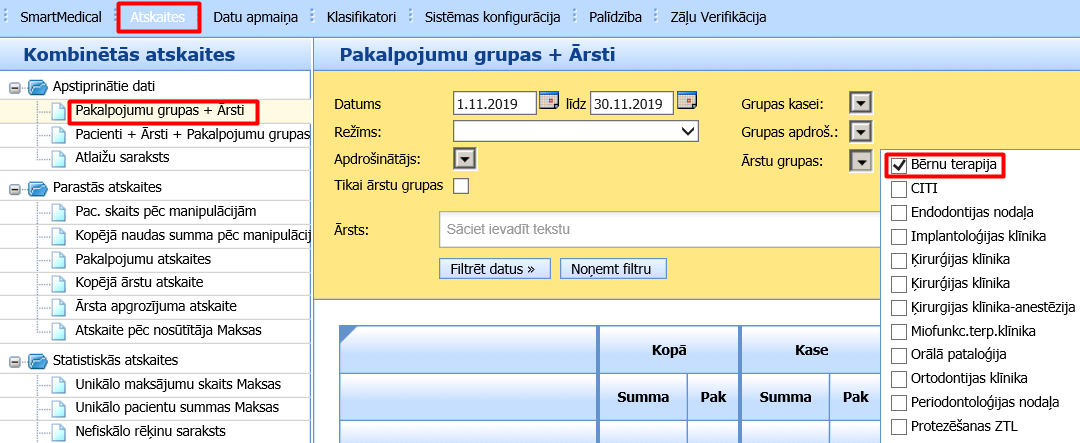Open calendar picker for end date
1080x443 pixels.
pyautogui.click(x=686, y=102)
